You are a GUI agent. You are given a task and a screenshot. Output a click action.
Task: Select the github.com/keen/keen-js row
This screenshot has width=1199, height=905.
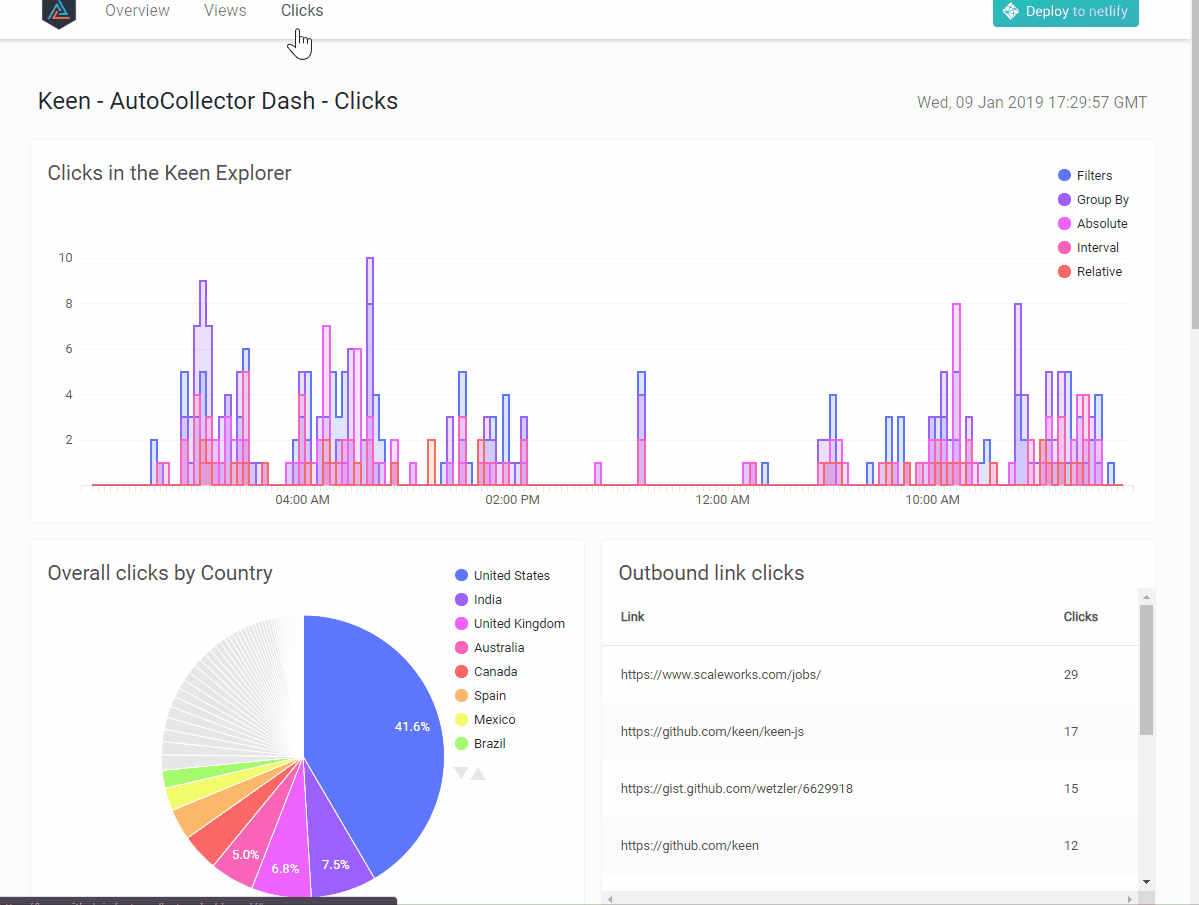pos(869,731)
